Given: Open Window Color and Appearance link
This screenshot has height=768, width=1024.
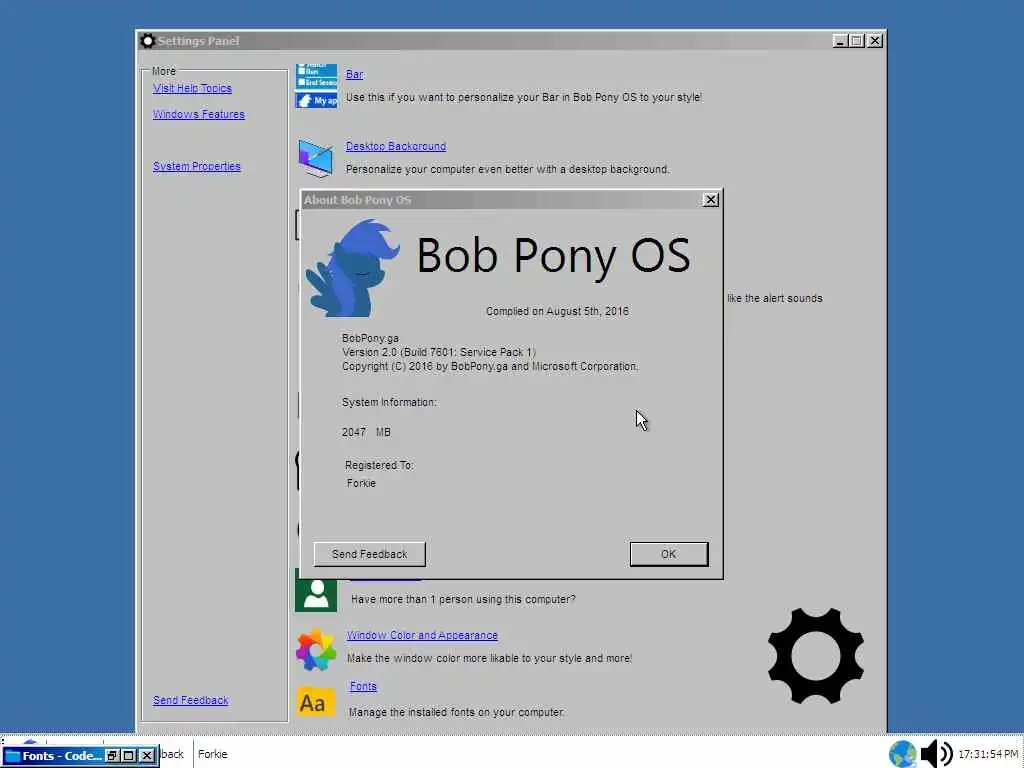Looking at the screenshot, I should [422, 635].
